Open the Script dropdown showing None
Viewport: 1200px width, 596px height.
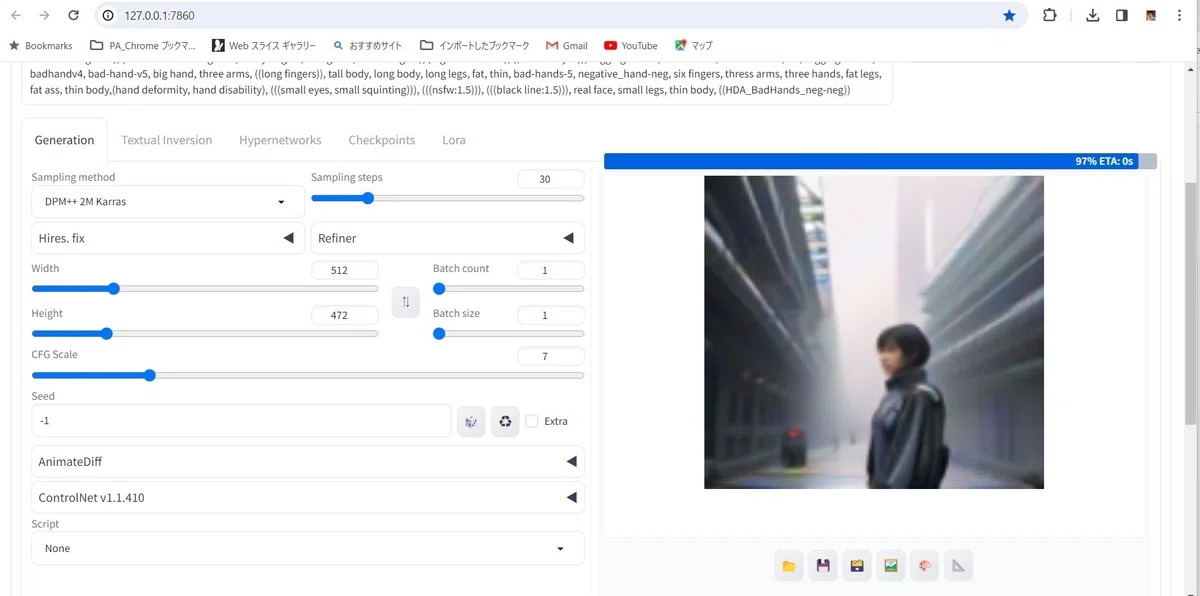(308, 548)
